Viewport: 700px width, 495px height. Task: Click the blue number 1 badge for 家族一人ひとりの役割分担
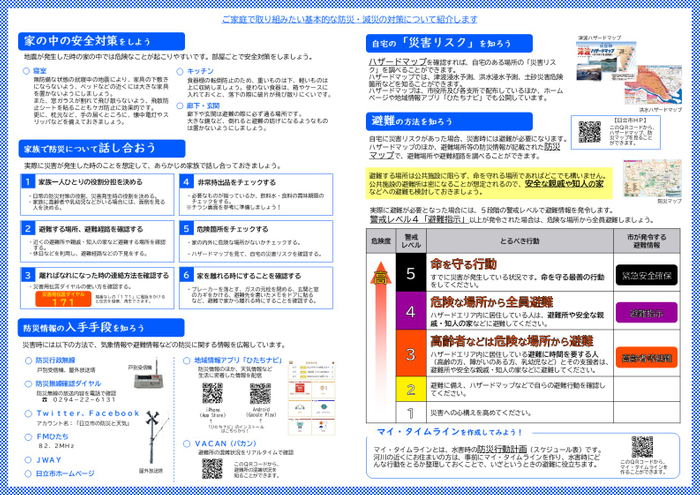[x=28, y=182]
